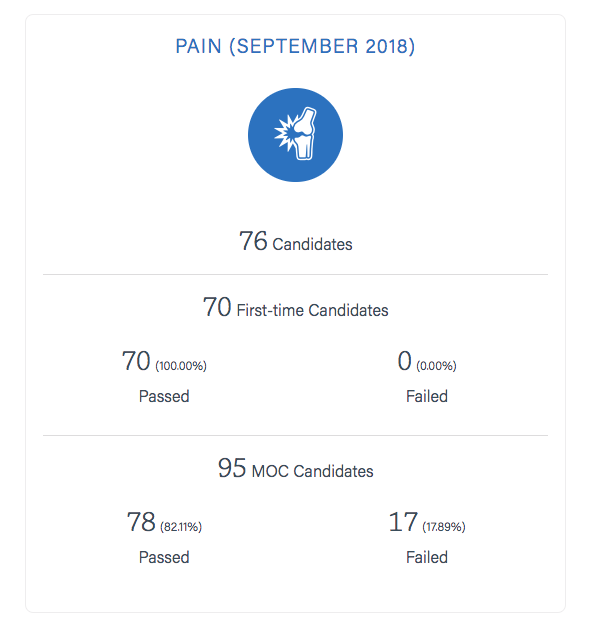The height and width of the screenshot is (624, 591).
Task: Click the 70 First-time Candidates heading
Action: [295, 307]
